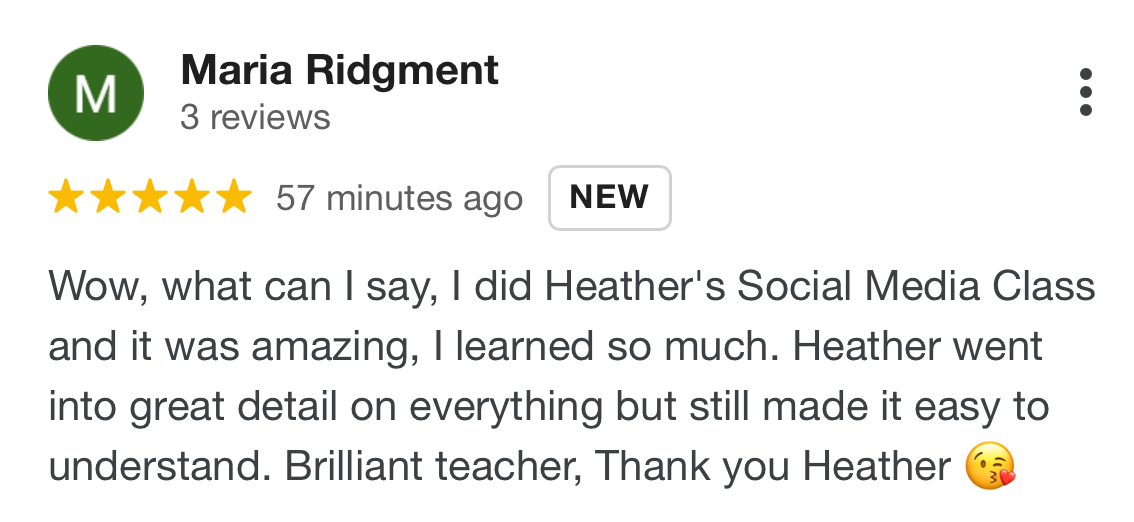View the reviewer's "3 reviews" link
1134x522 pixels.
tap(255, 118)
